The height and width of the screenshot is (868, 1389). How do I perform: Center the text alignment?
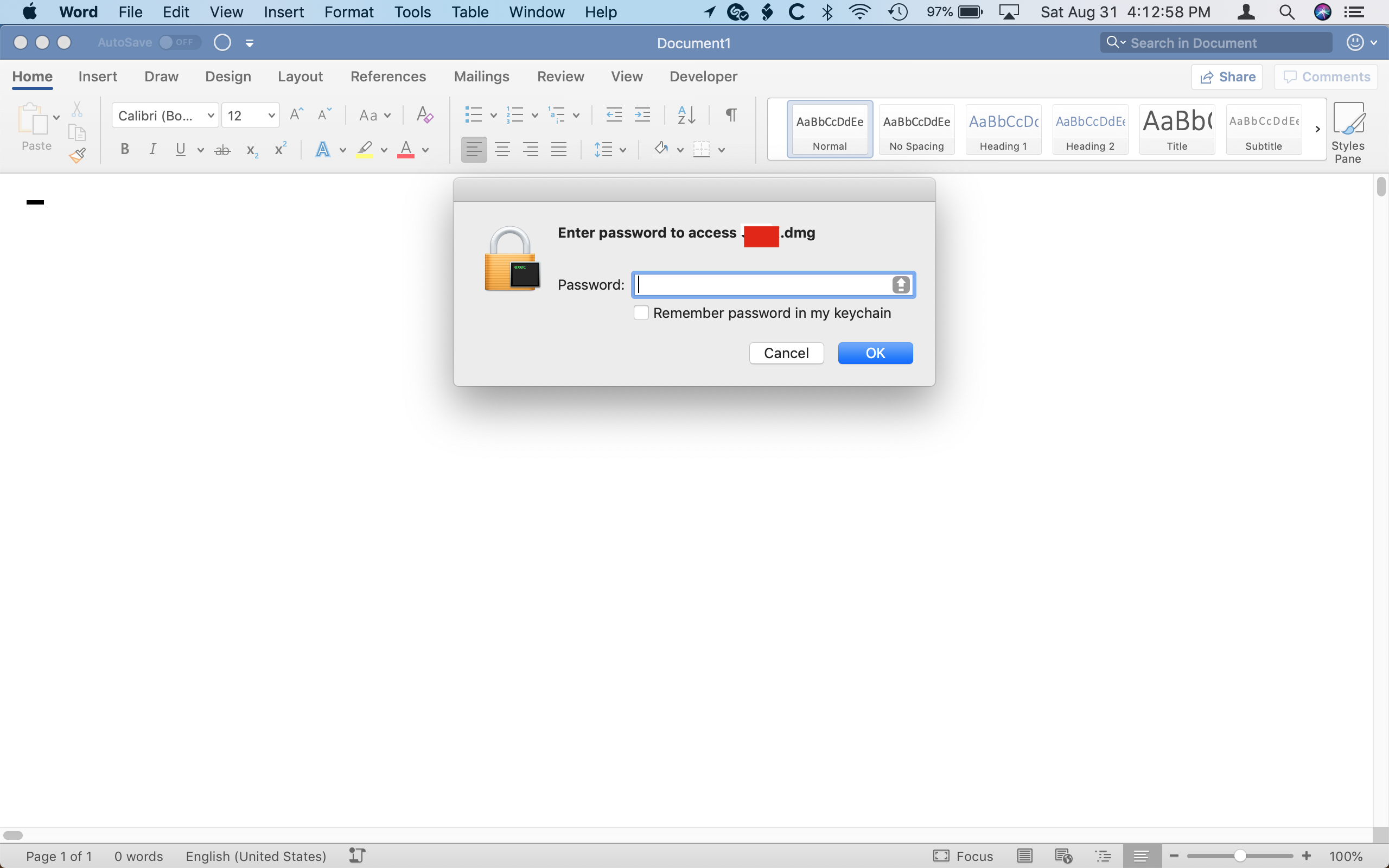tap(502, 150)
